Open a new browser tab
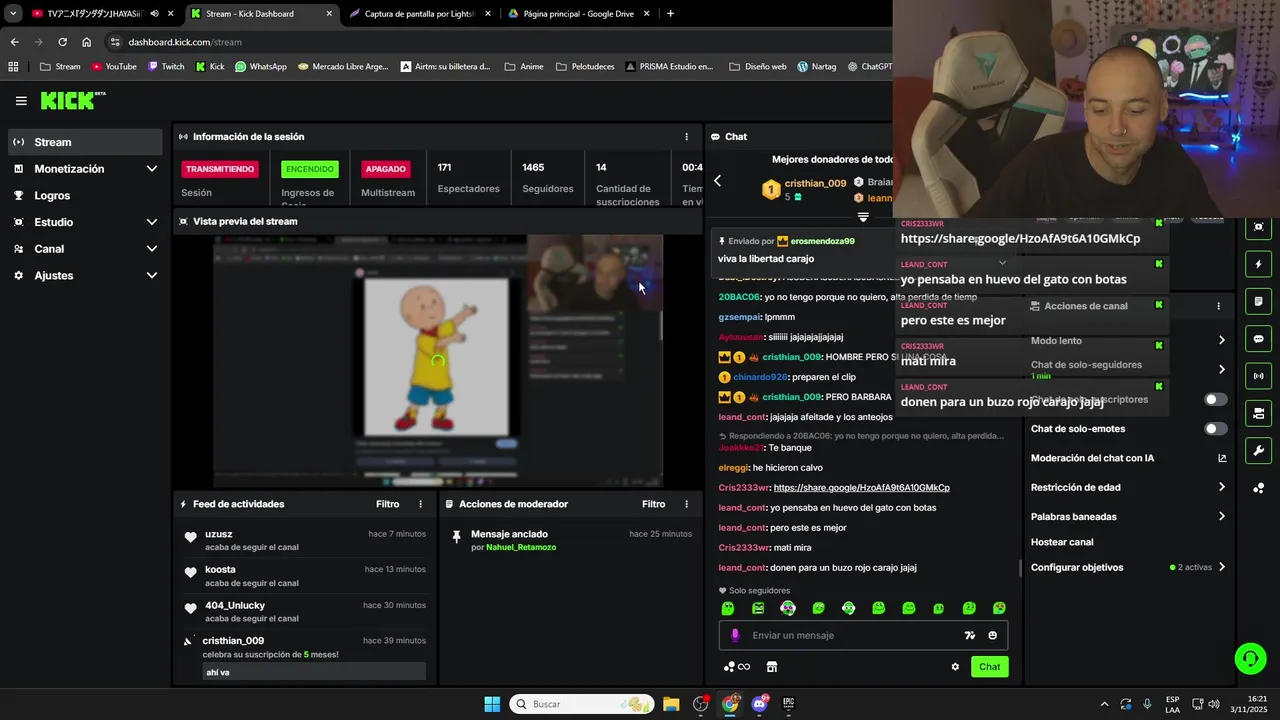This screenshot has width=1280, height=720. point(670,14)
